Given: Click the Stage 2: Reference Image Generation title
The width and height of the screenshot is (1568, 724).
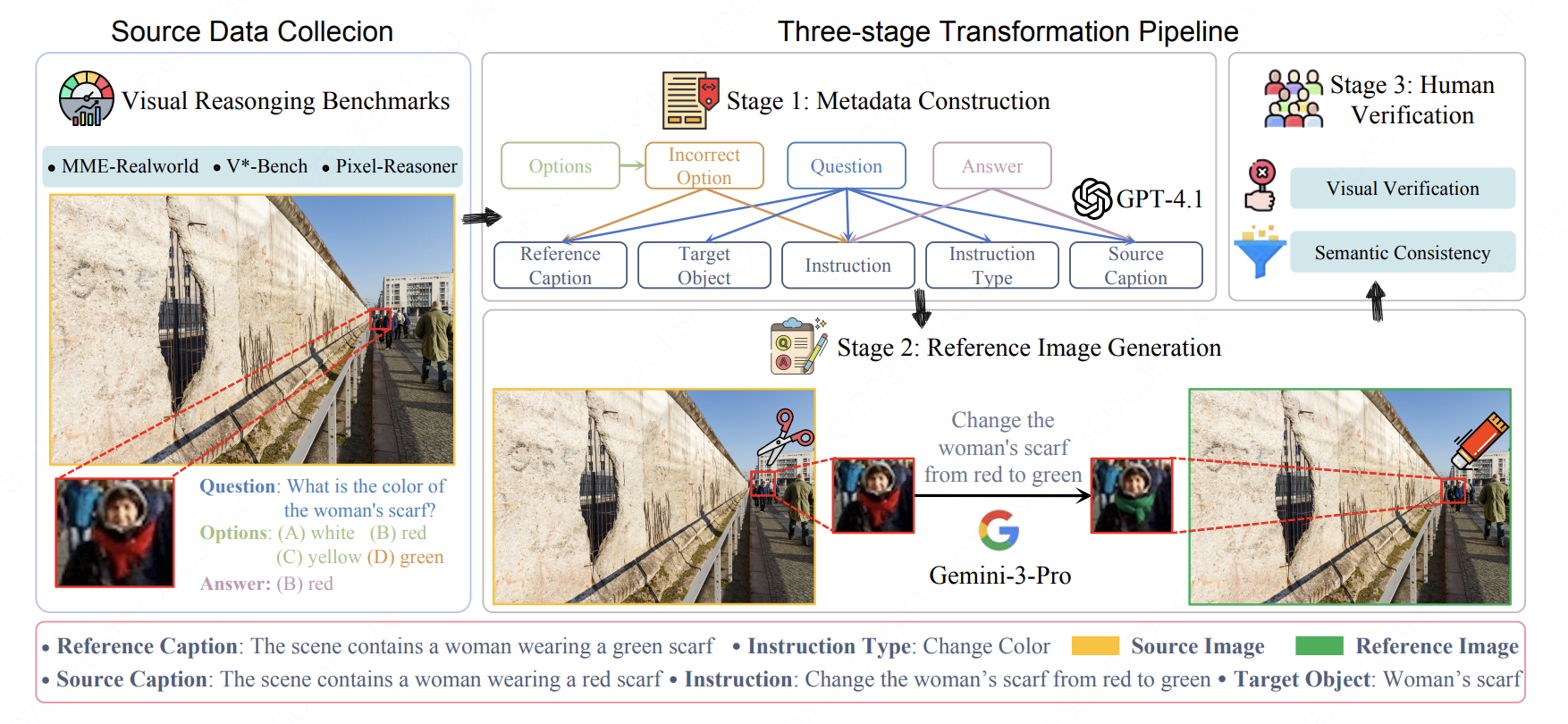Looking at the screenshot, I should pos(1029,347).
